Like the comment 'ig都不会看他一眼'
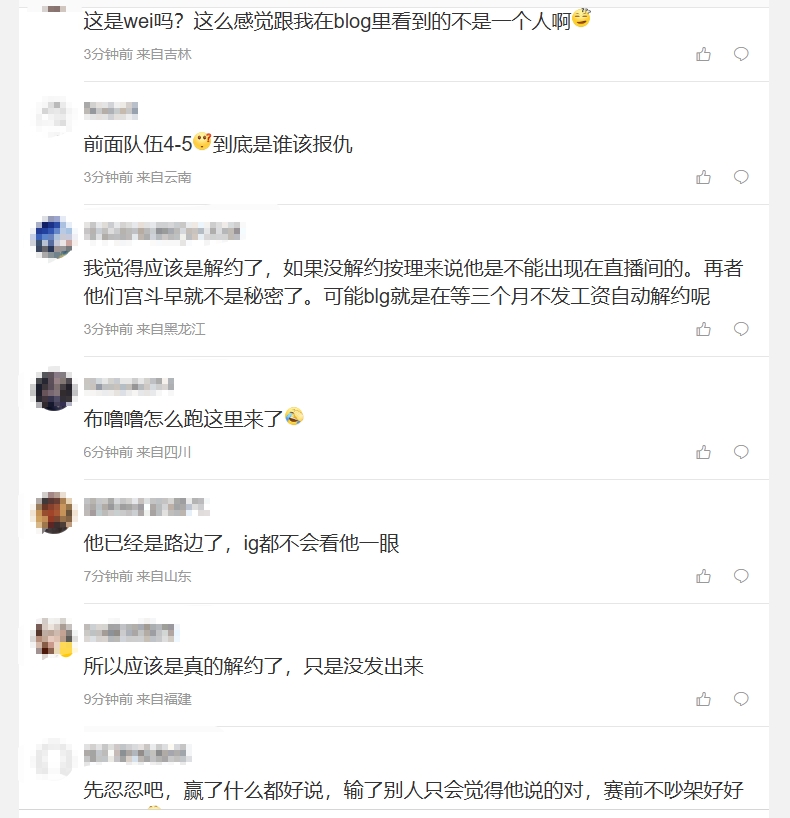The height and width of the screenshot is (818, 790). coord(703,576)
